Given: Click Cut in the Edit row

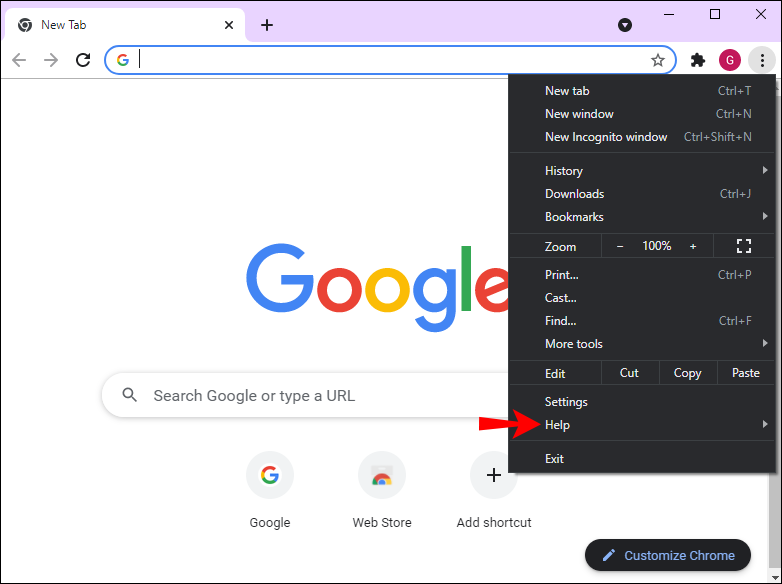Looking at the screenshot, I should pyautogui.click(x=629, y=373).
